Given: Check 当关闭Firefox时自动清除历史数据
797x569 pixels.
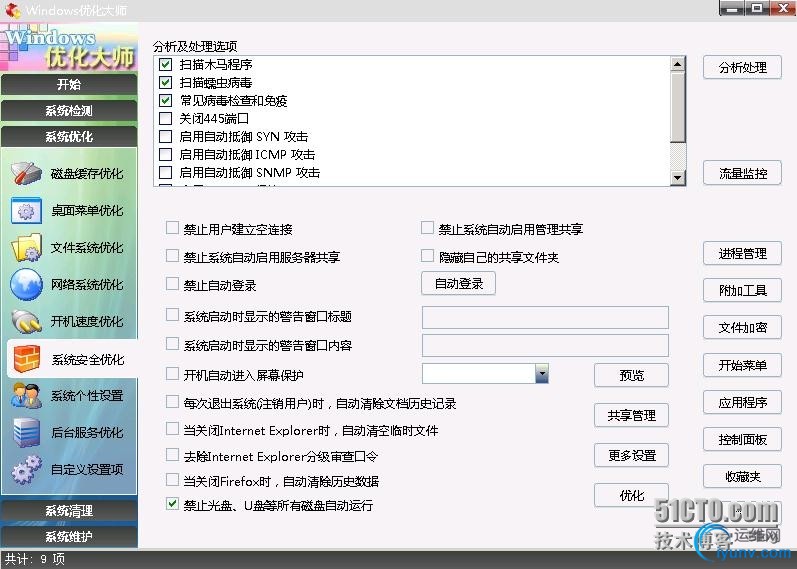Looking at the screenshot, I should (172, 480).
